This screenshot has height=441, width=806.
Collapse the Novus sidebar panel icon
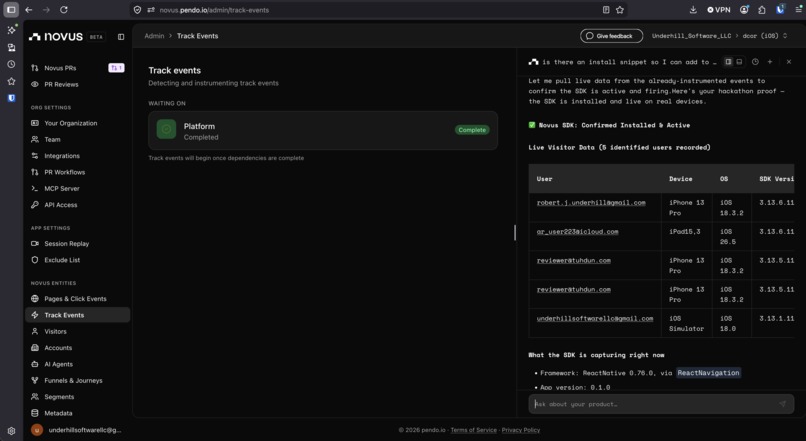click(x=121, y=37)
